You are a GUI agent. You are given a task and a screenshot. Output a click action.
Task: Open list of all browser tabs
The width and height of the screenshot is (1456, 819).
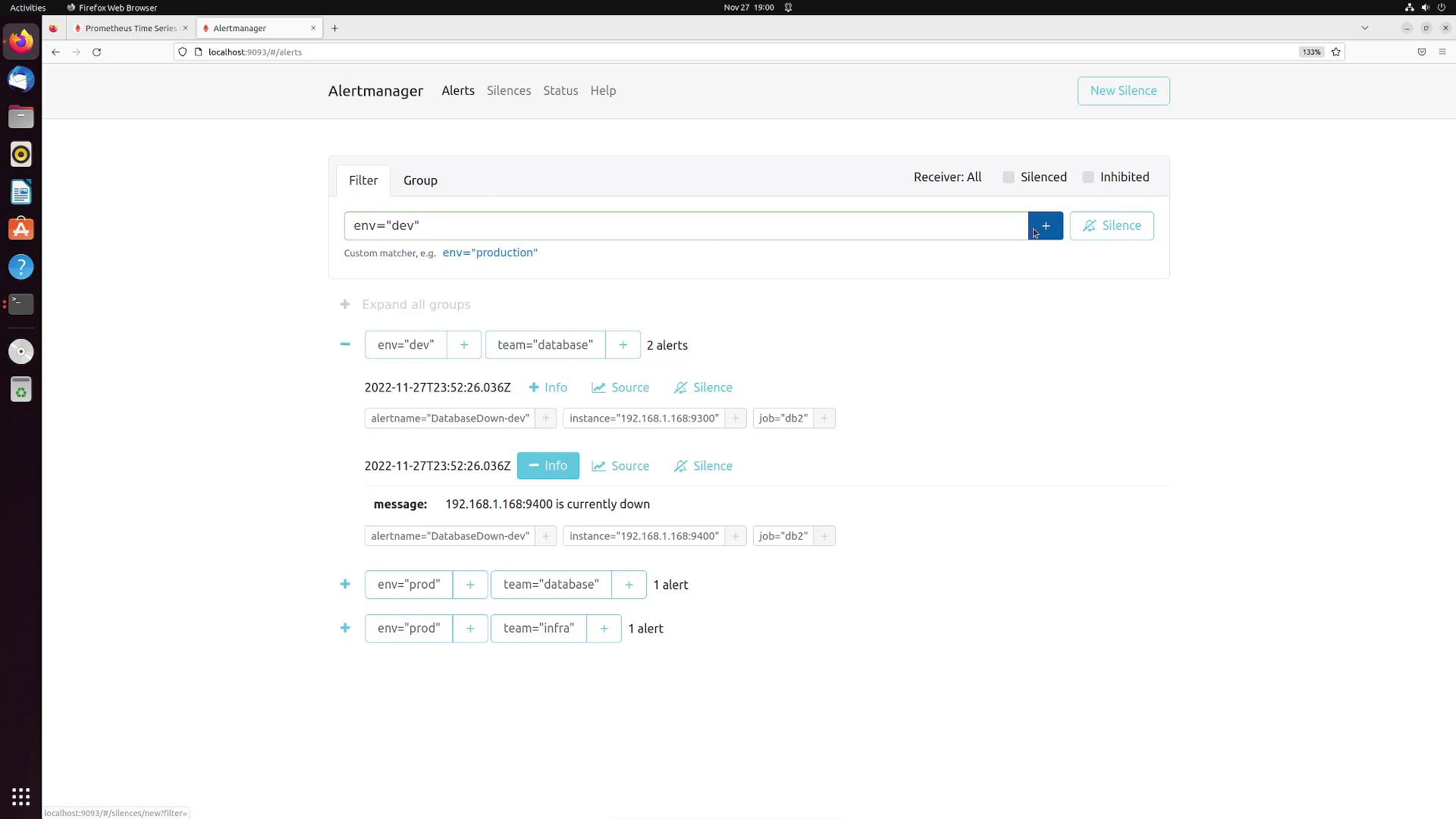pos(1365,28)
